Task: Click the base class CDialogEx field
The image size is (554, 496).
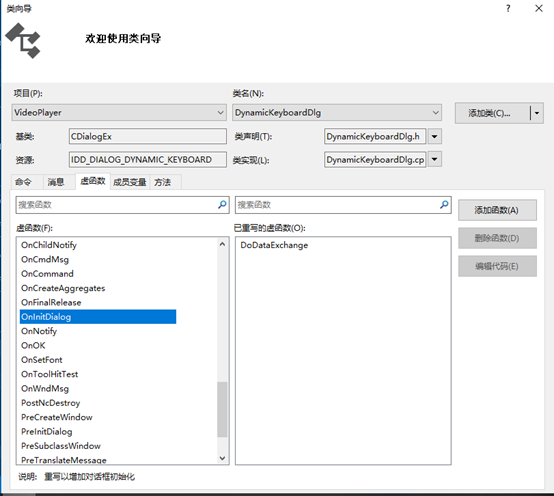Action: pyautogui.click(x=148, y=136)
